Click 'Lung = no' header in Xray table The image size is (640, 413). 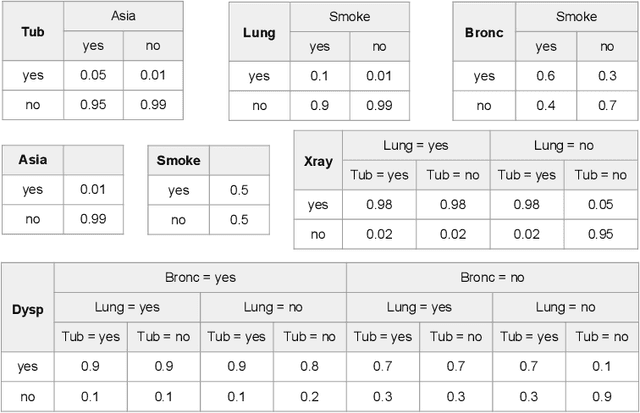click(564, 145)
